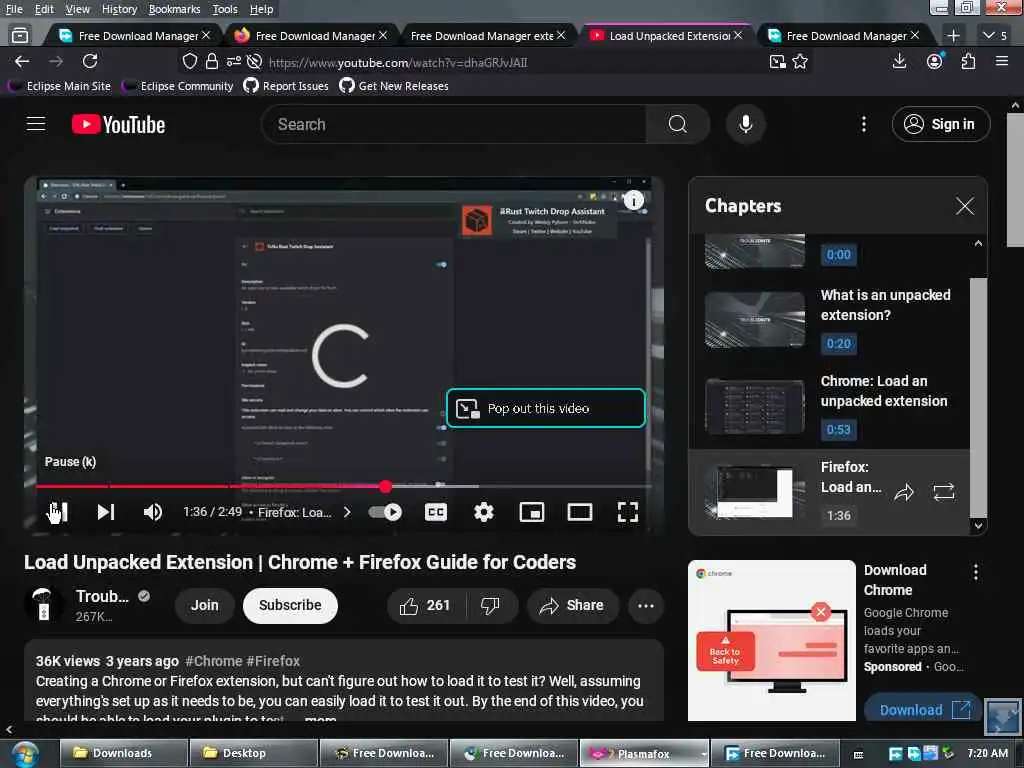The width and height of the screenshot is (1024, 768).
Task: Open the Share button under the video
Action: point(572,606)
